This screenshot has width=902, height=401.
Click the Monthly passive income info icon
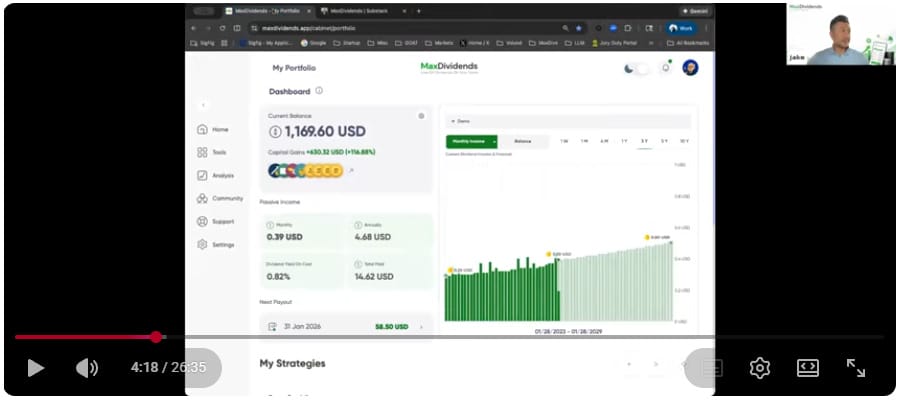[x=270, y=225]
